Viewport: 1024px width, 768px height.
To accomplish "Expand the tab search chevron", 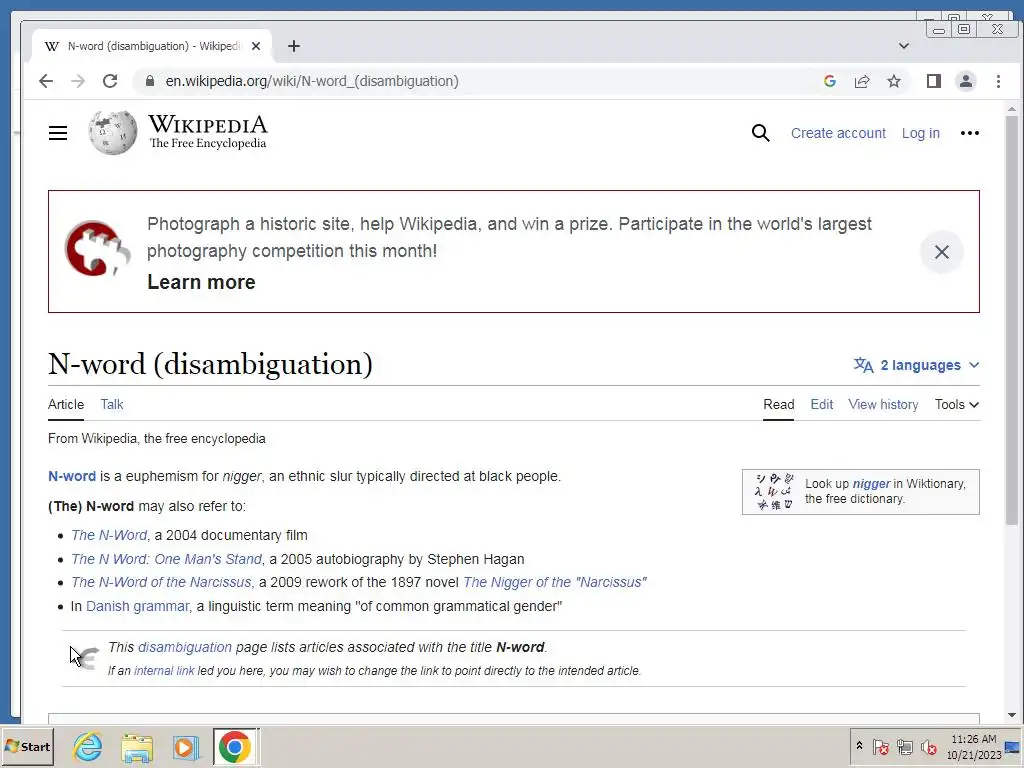I will point(904,46).
